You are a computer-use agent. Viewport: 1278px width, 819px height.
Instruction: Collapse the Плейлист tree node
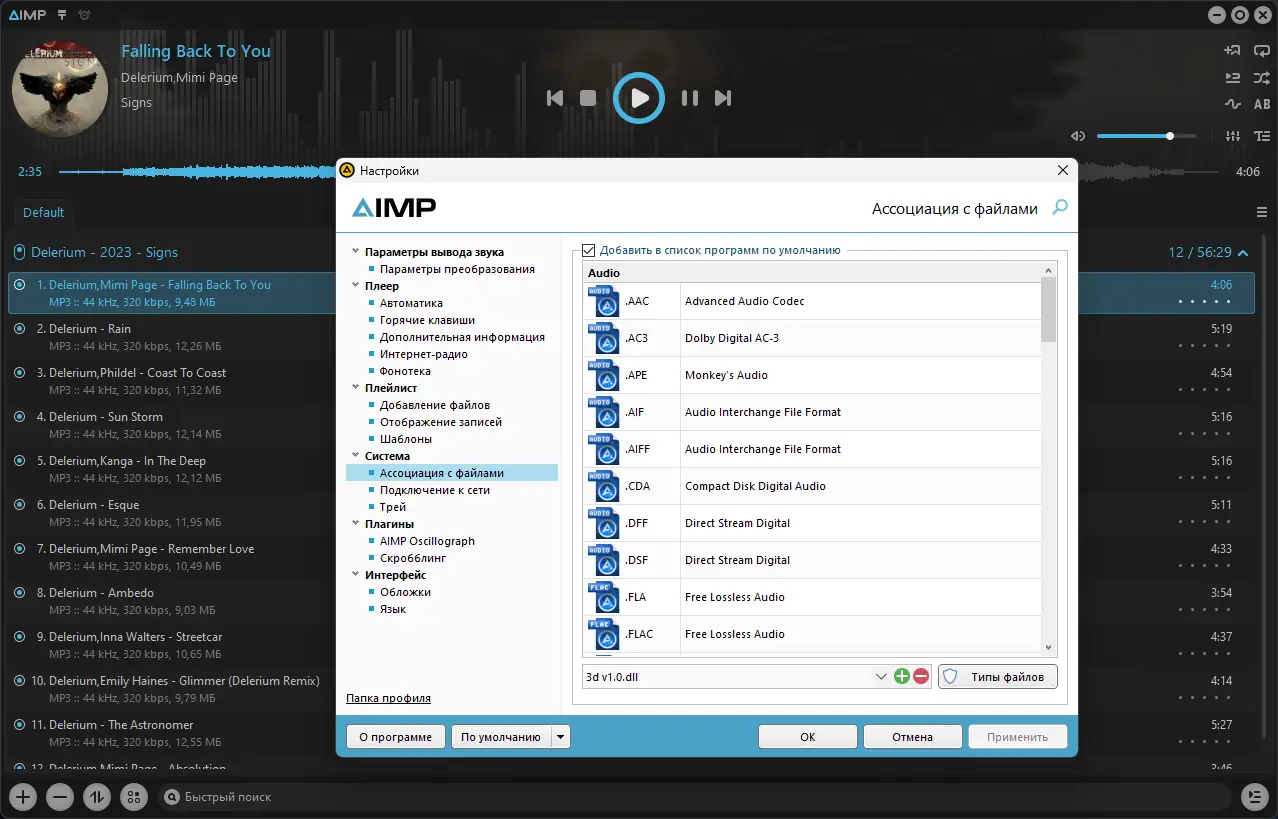355,388
